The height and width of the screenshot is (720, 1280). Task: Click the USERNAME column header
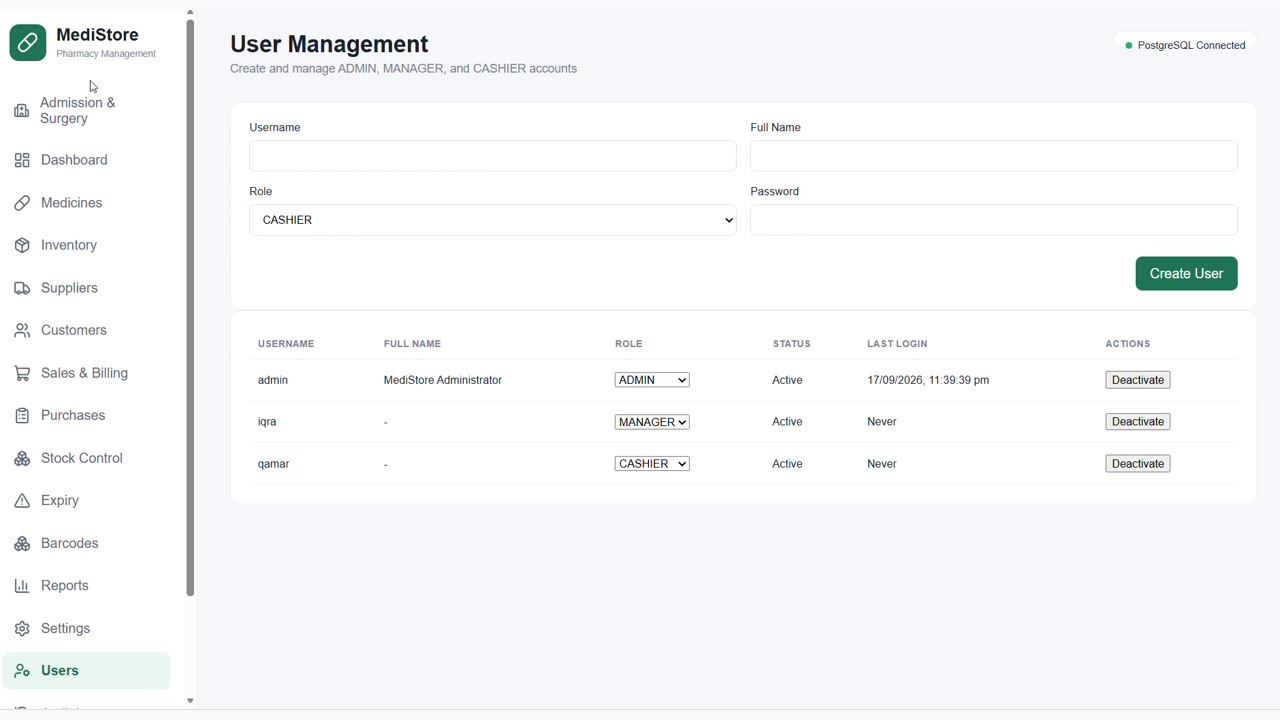[286, 344]
